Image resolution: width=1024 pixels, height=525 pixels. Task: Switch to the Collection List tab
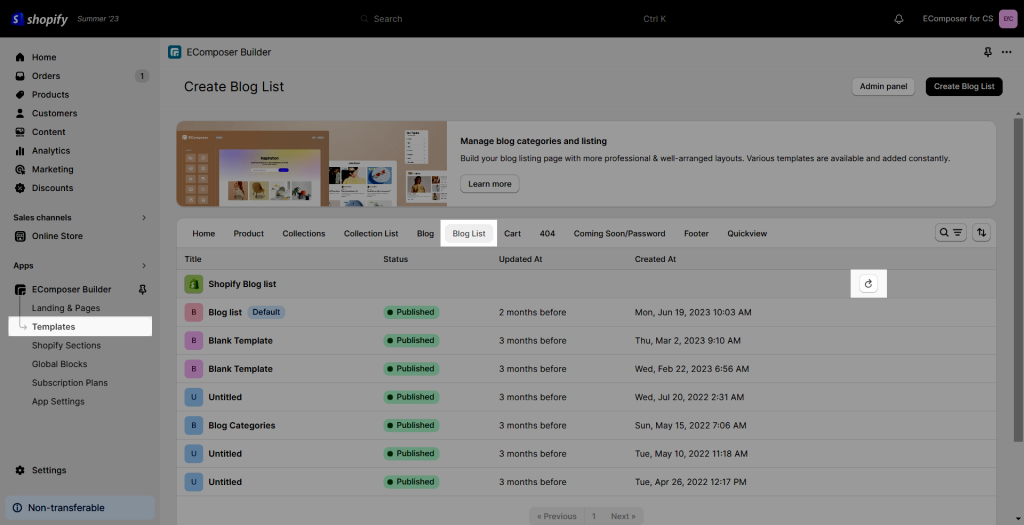[371, 233]
